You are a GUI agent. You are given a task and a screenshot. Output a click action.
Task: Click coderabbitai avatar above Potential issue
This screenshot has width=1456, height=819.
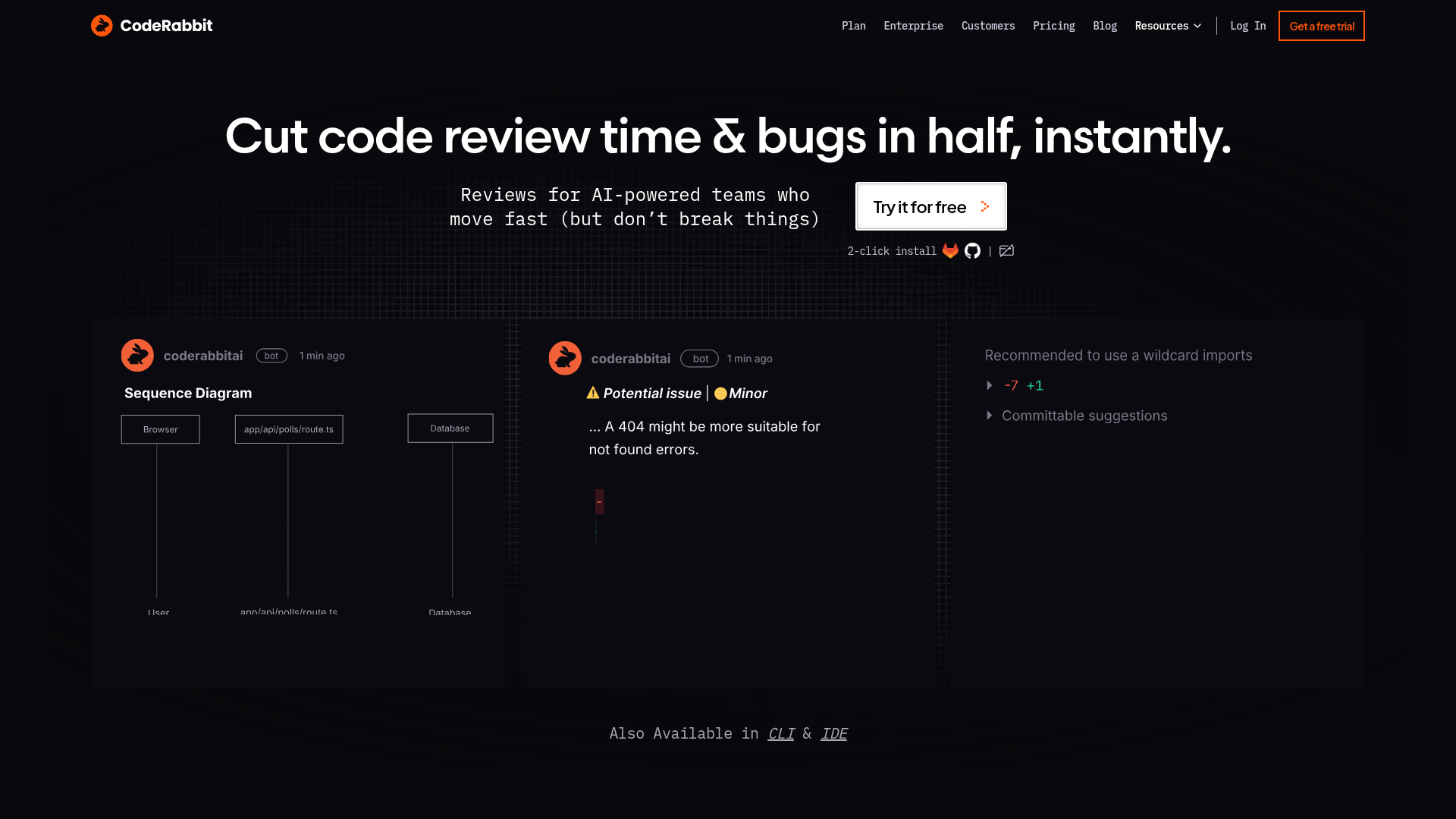[x=565, y=358]
